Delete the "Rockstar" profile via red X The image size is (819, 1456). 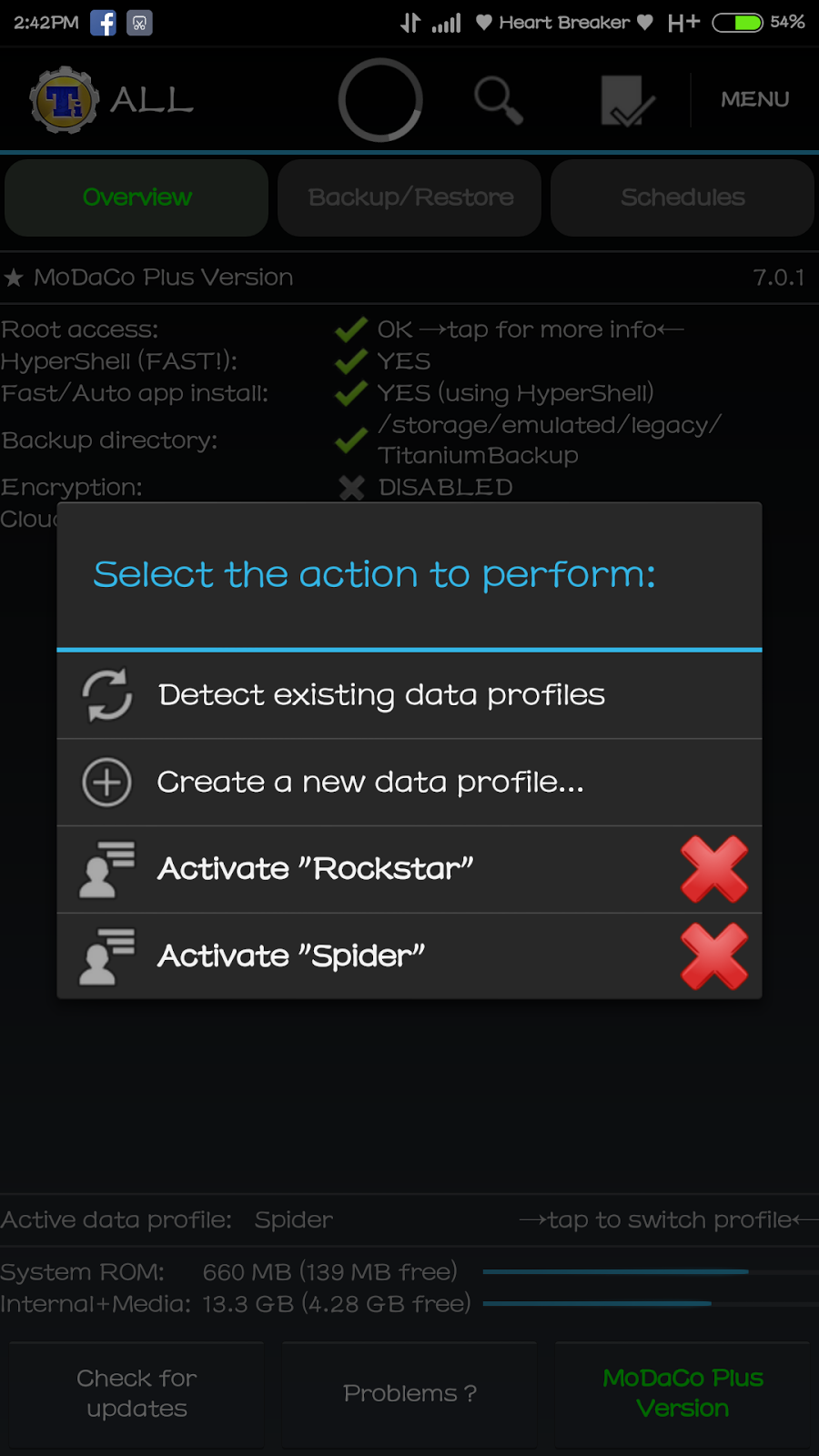[x=714, y=869]
